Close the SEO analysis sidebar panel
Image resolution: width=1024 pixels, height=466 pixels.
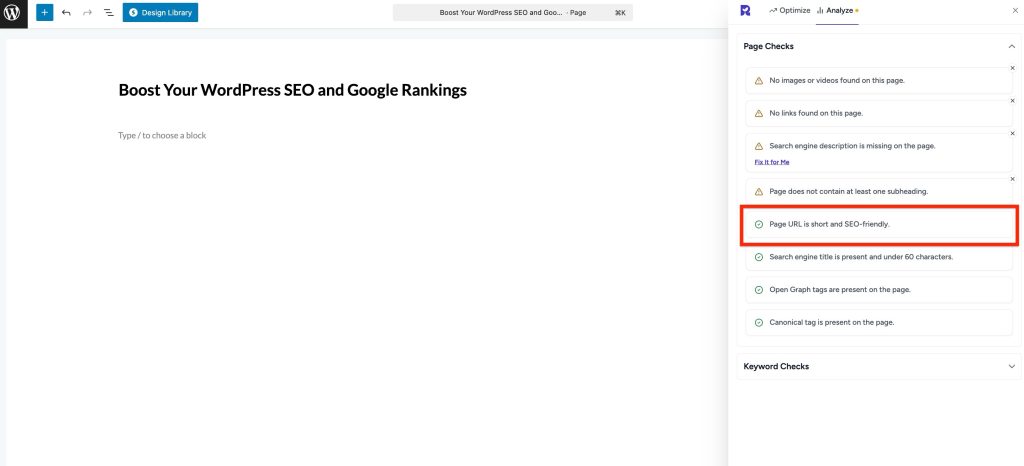click(x=1015, y=10)
